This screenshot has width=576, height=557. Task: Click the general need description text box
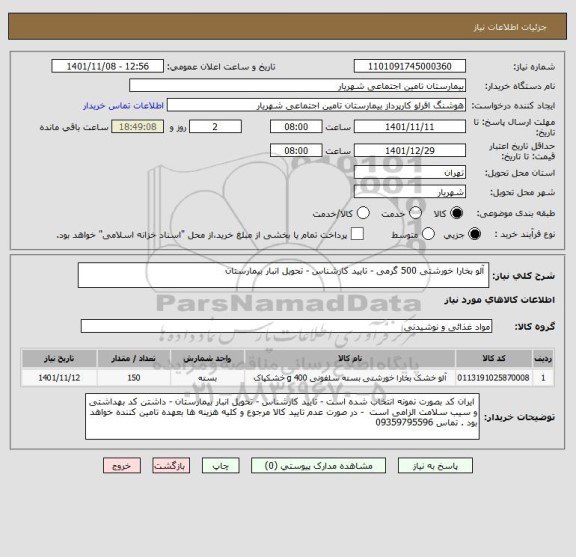[x=283, y=275]
